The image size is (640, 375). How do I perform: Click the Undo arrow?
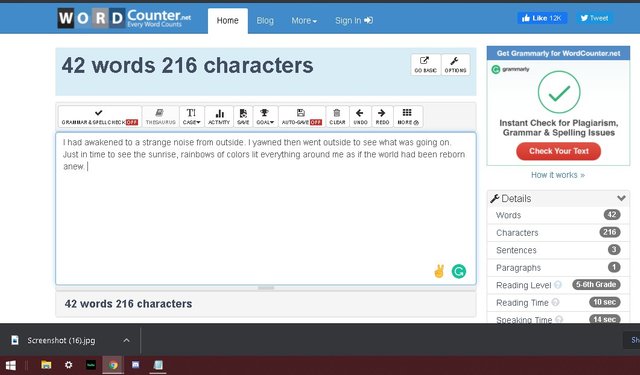360,116
